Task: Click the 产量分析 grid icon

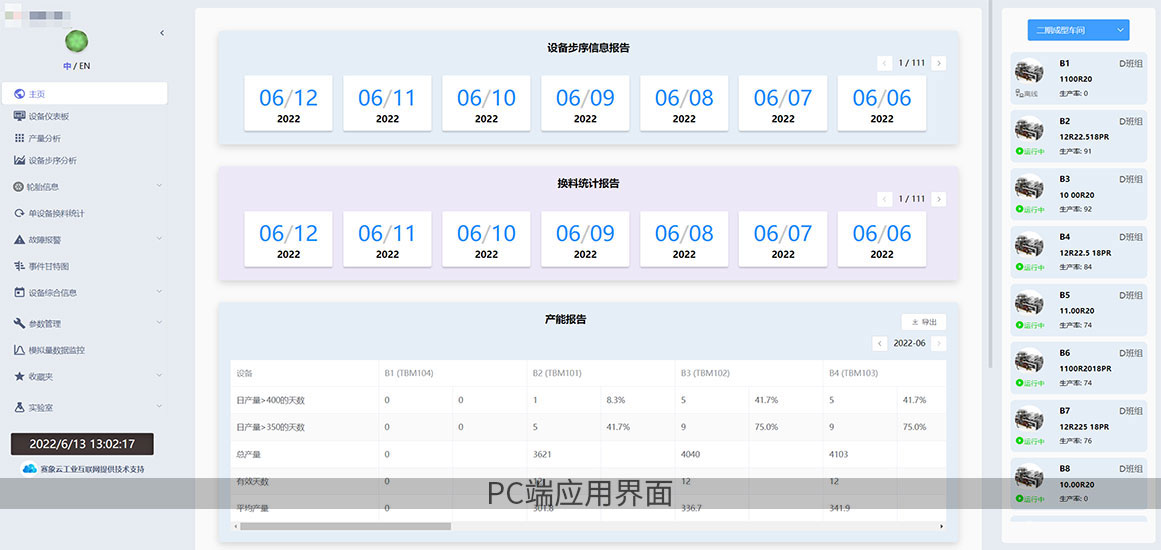Action: coord(20,138)
